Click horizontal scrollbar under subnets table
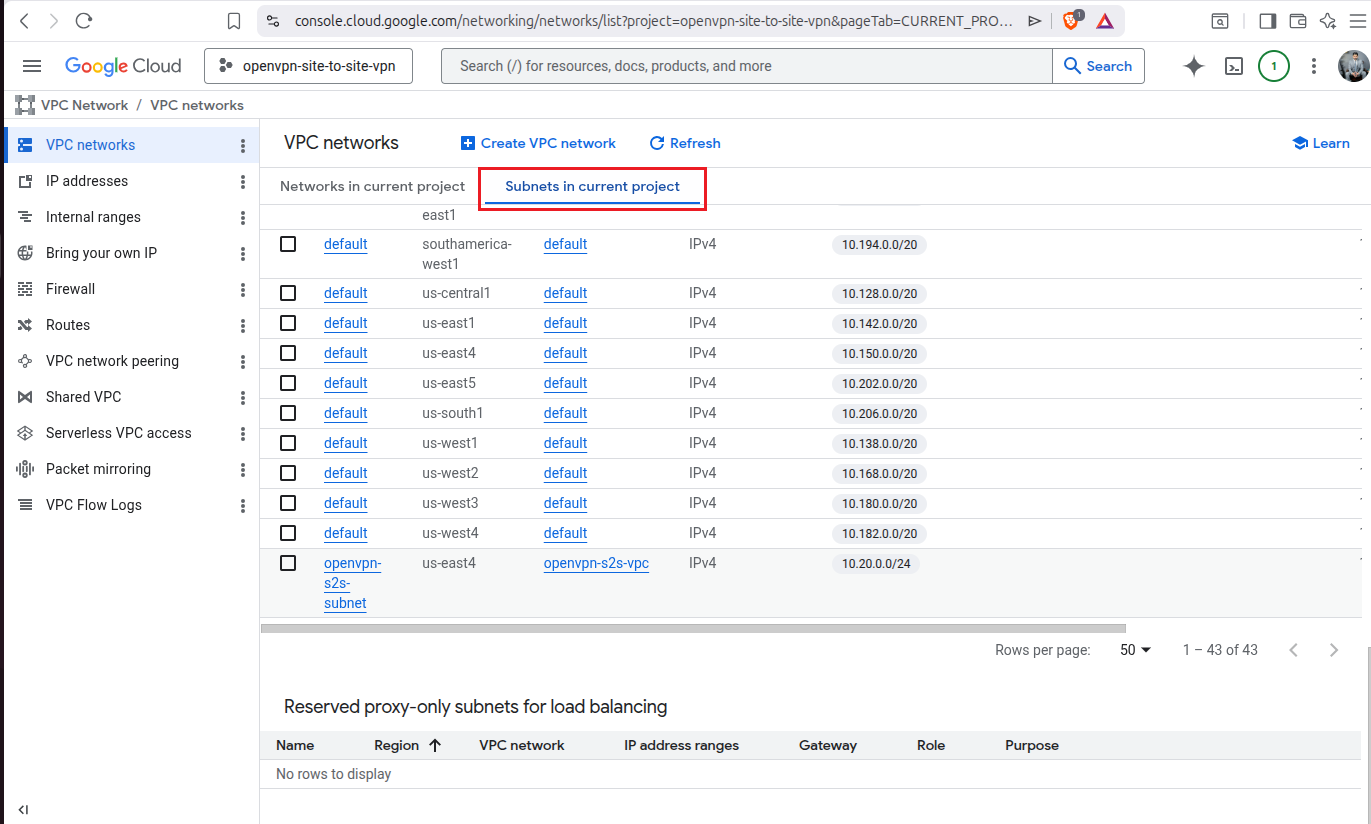 (693, 629)
